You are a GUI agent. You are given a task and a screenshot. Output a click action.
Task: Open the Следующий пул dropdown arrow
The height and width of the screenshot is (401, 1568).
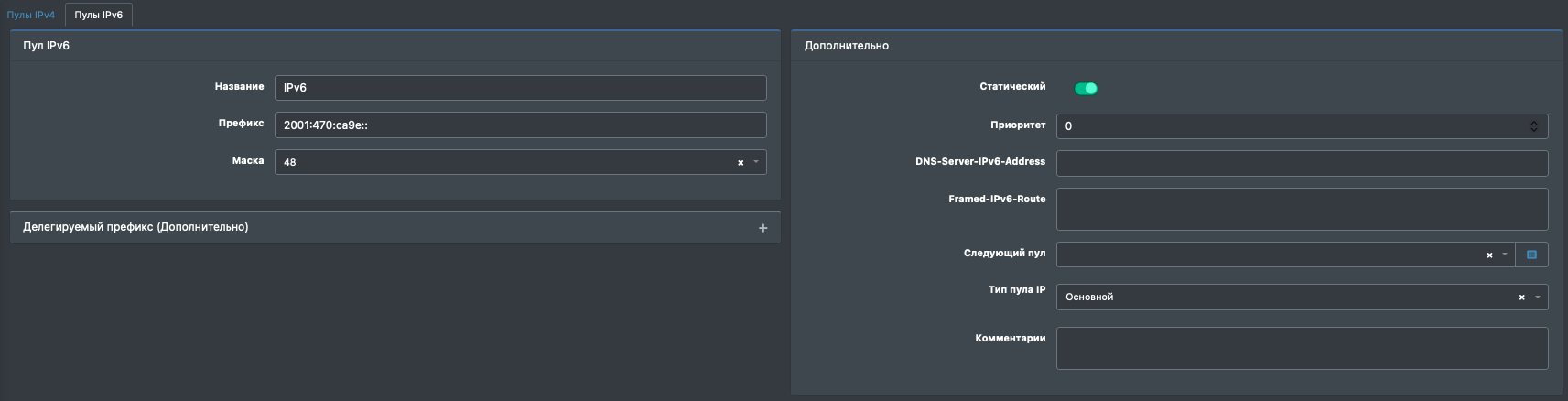pos(1505,255)
